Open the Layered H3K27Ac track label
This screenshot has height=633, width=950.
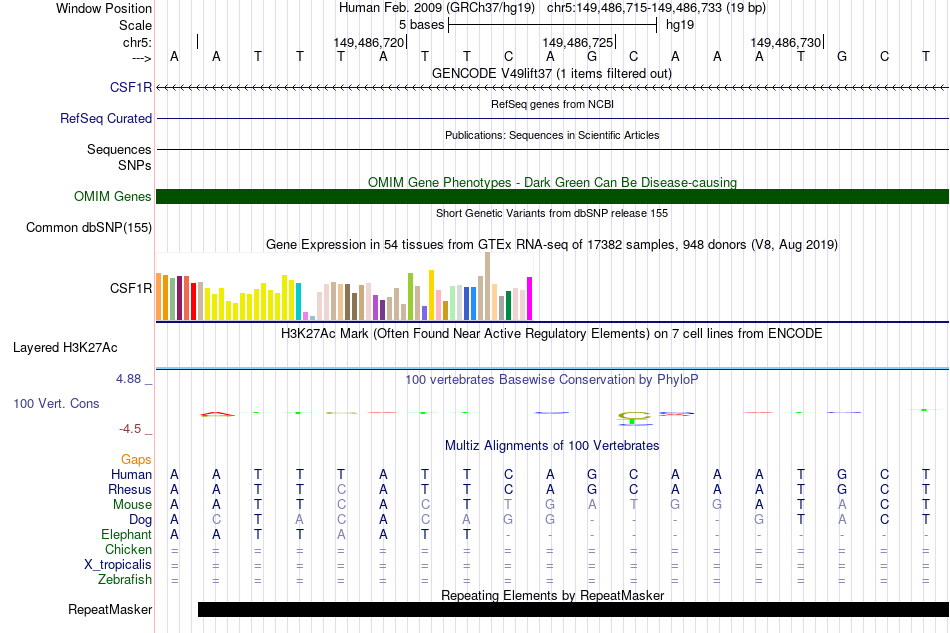pos(65,348)
